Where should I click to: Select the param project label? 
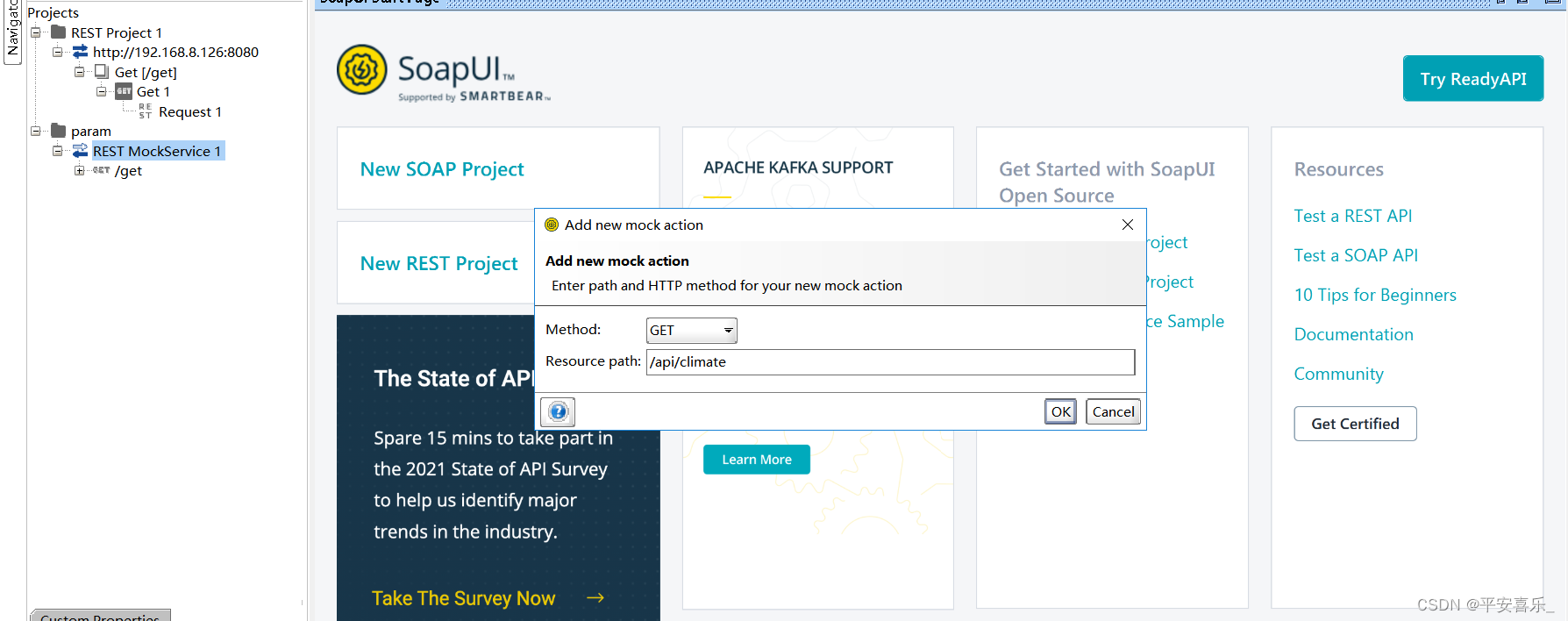91,131
